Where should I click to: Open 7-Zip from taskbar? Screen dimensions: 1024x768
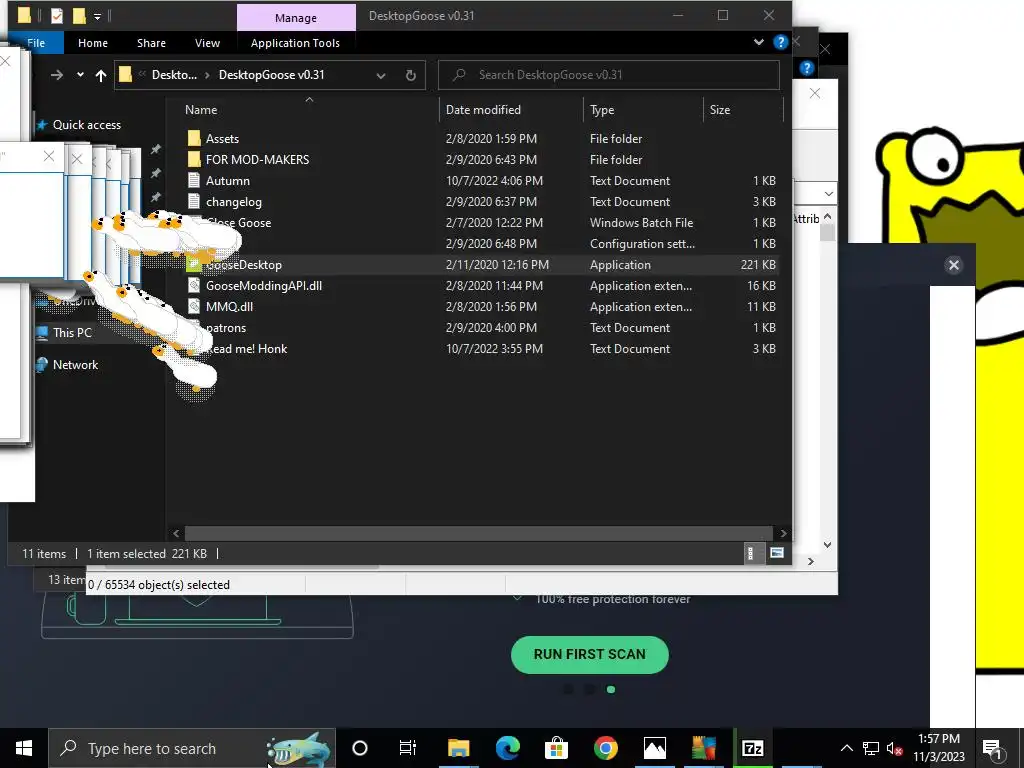[752, 748]
